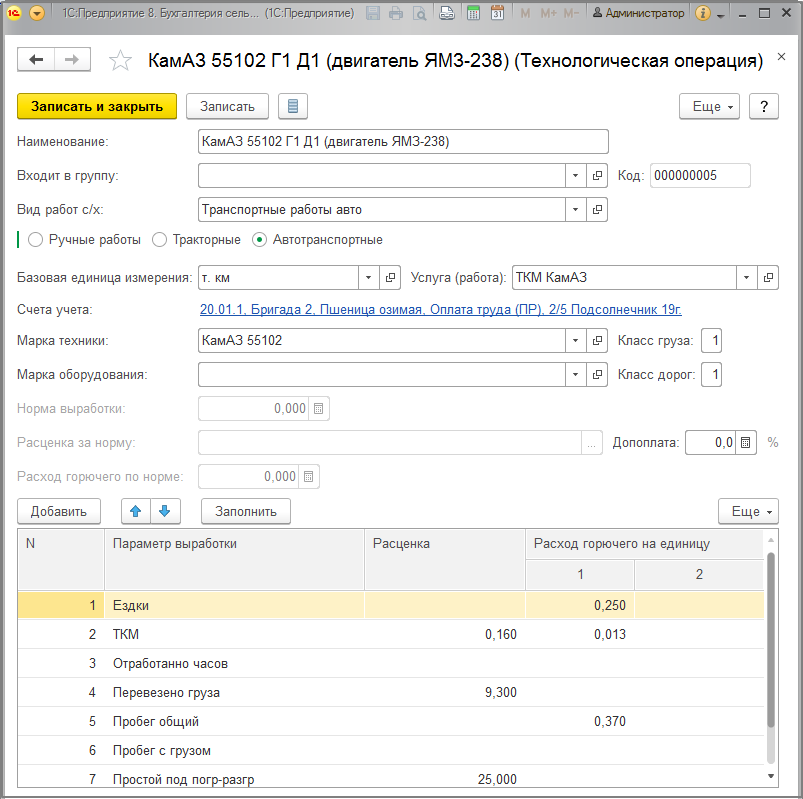The width and height of the screenshot is (803, 799).
Task: Select the Пробег общий table row
Action: [391, 721]
